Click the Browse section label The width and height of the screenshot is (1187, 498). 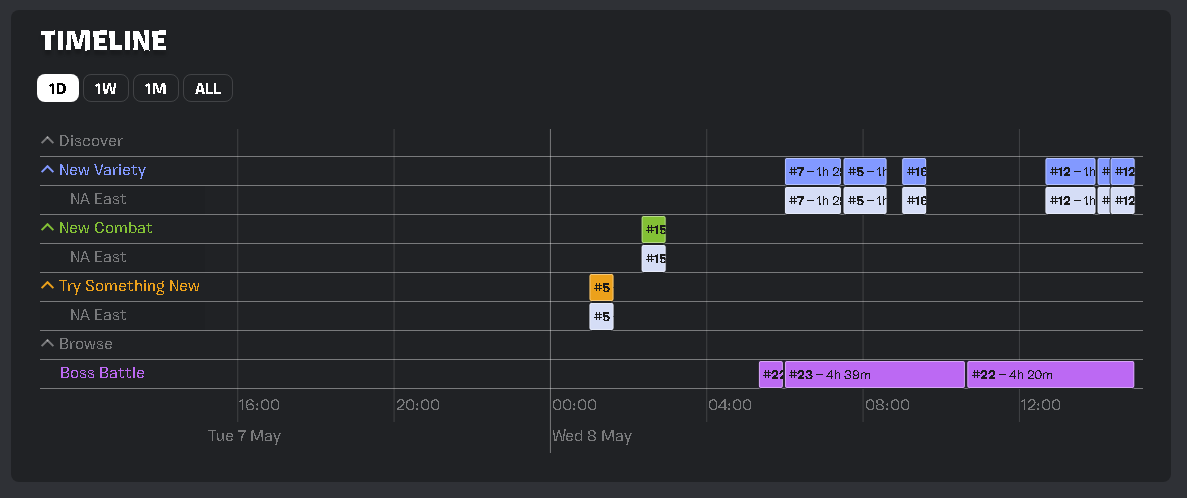[x=86, y=344]
